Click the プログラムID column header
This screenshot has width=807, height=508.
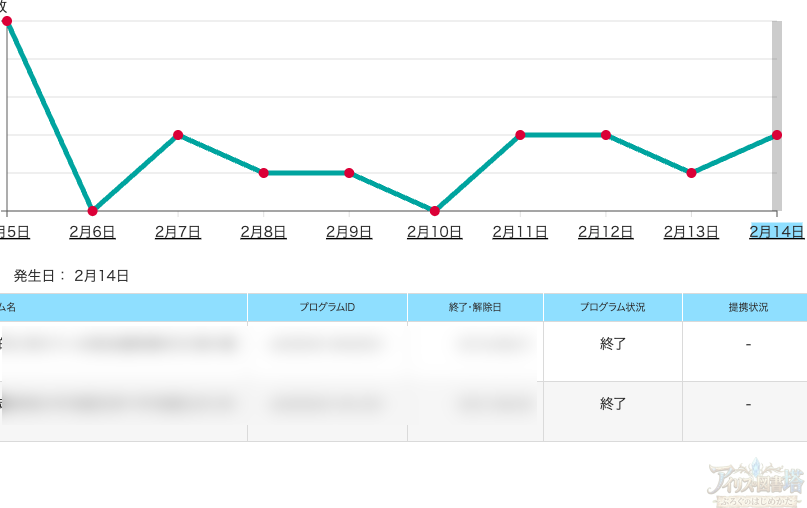point(327,307)
